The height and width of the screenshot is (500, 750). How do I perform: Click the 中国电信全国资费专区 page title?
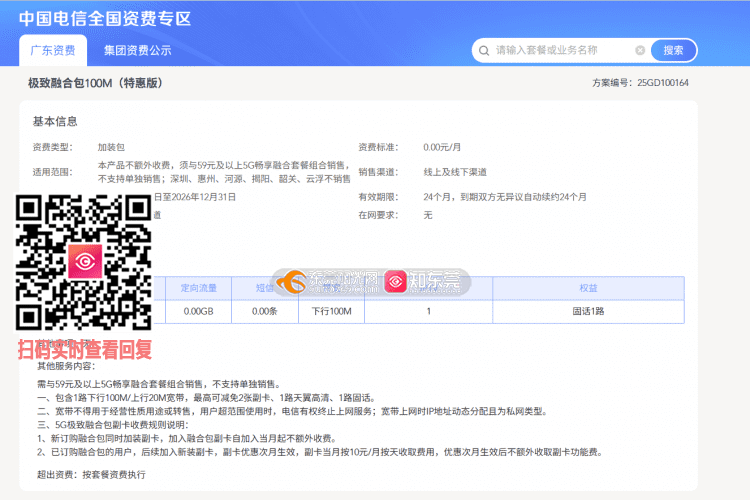click(x=104, y=18)
